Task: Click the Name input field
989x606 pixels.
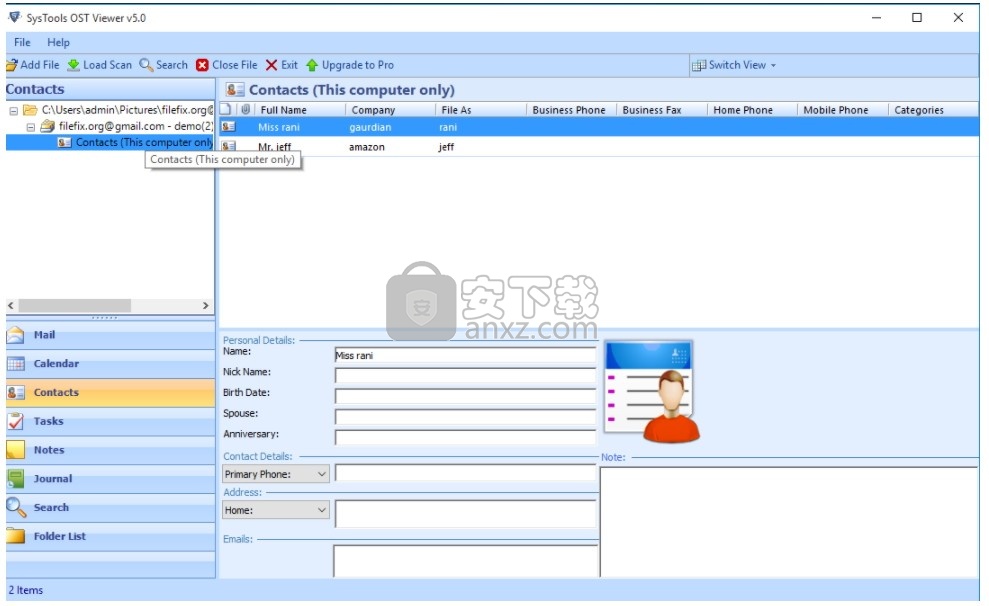Action: pyautogui.click(x=465, y=356)
